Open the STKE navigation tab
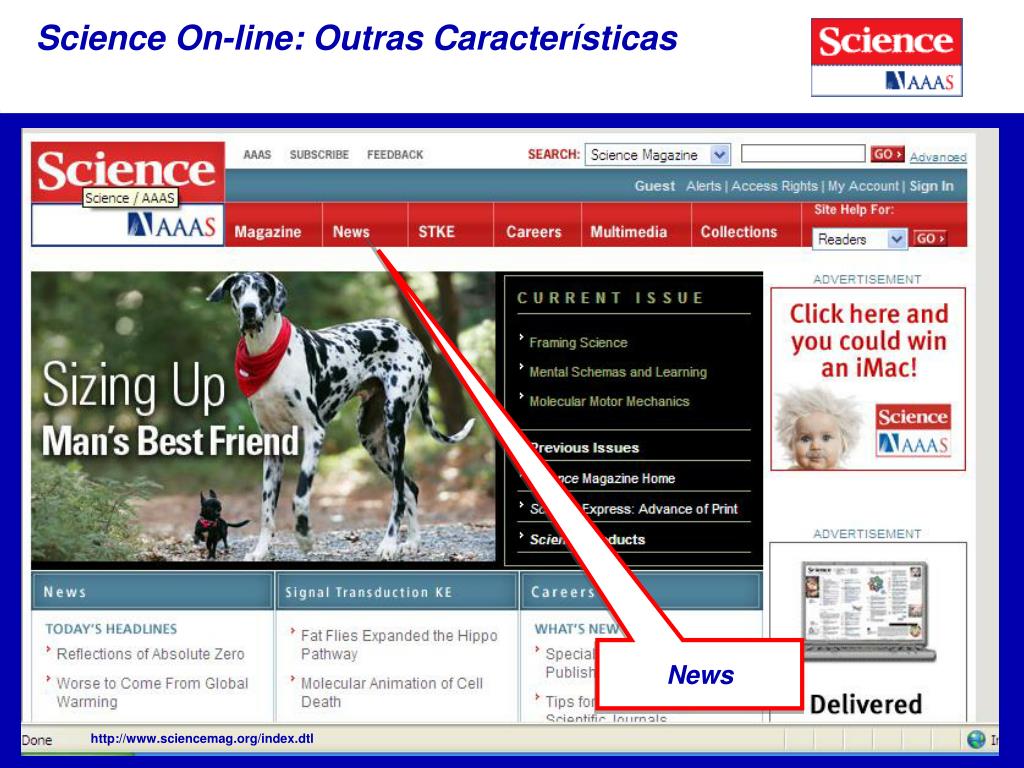Viewport: 1024px width, 768px height. [x=436, y=232]
